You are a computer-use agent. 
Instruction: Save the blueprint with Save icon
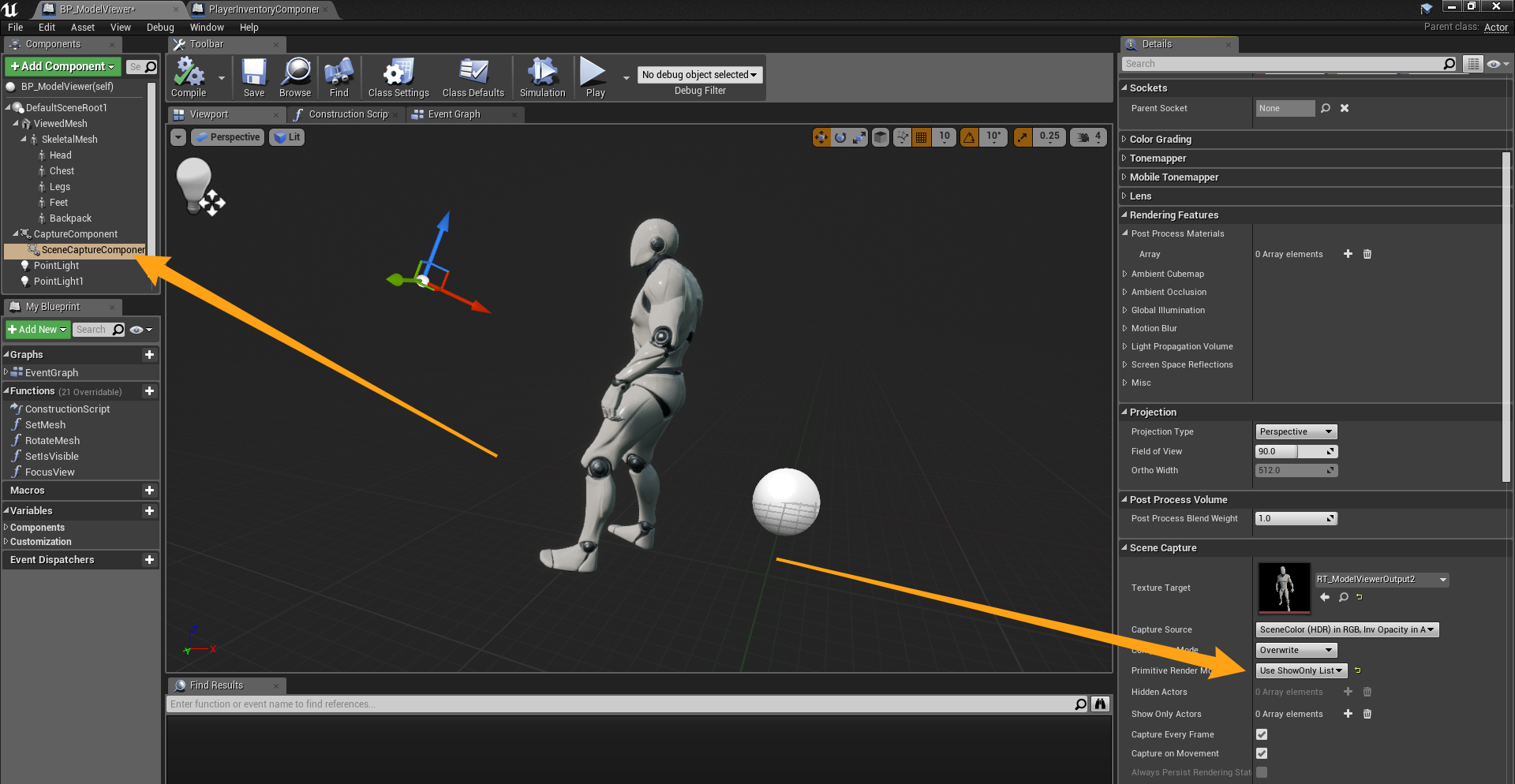[x=254, y=77]
